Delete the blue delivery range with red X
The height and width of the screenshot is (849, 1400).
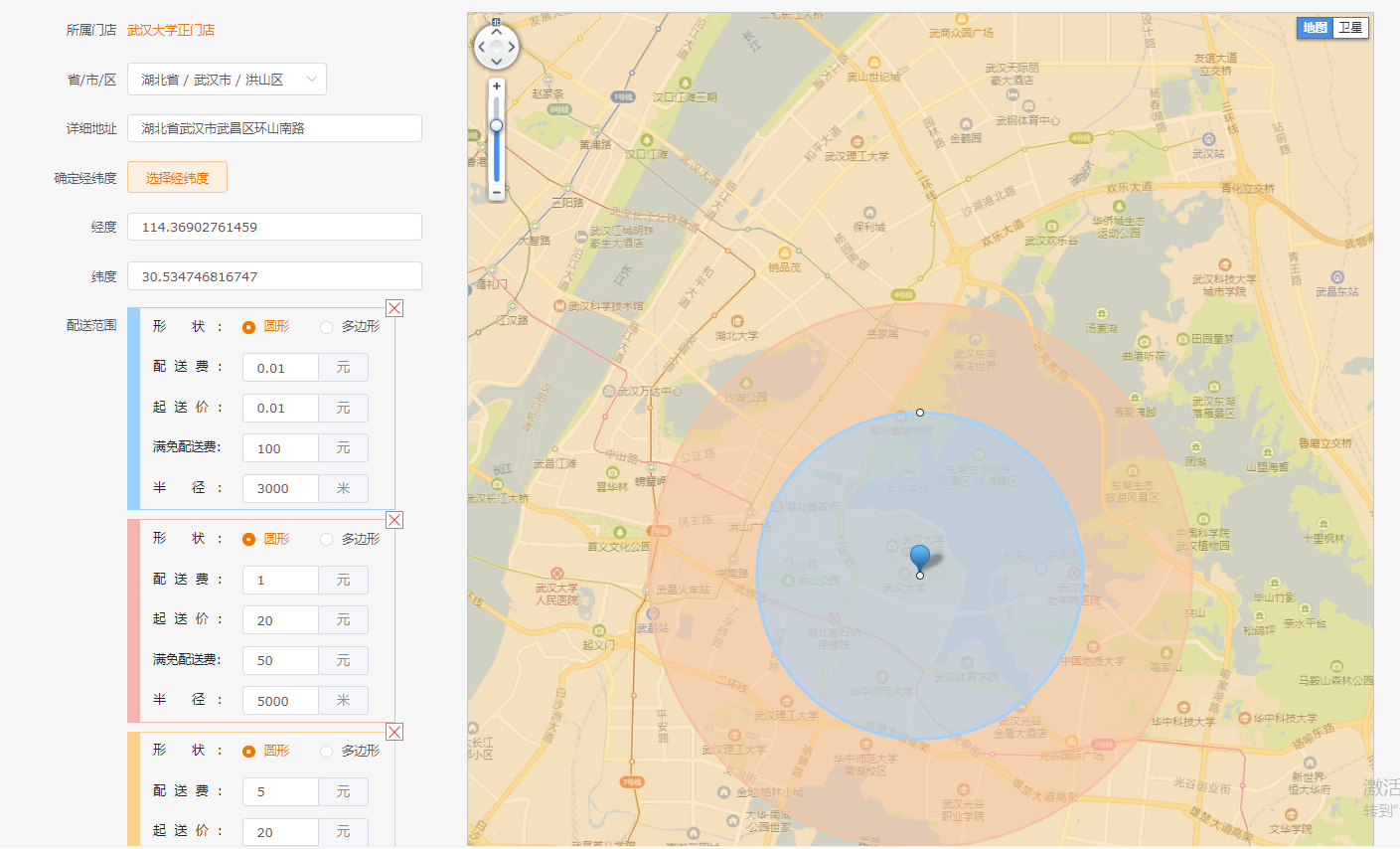click(394, 308)
